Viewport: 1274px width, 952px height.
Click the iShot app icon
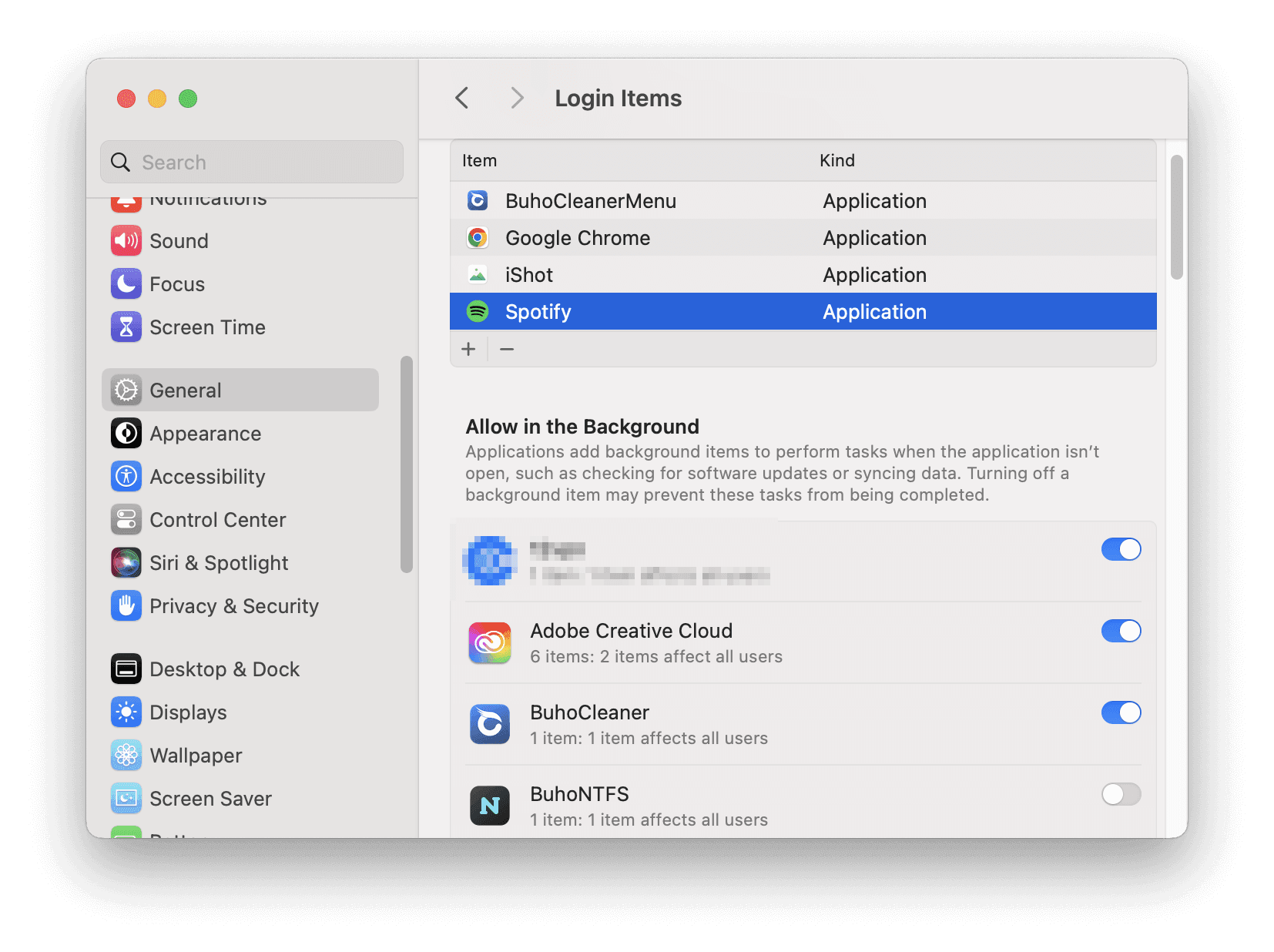(478, 274)
